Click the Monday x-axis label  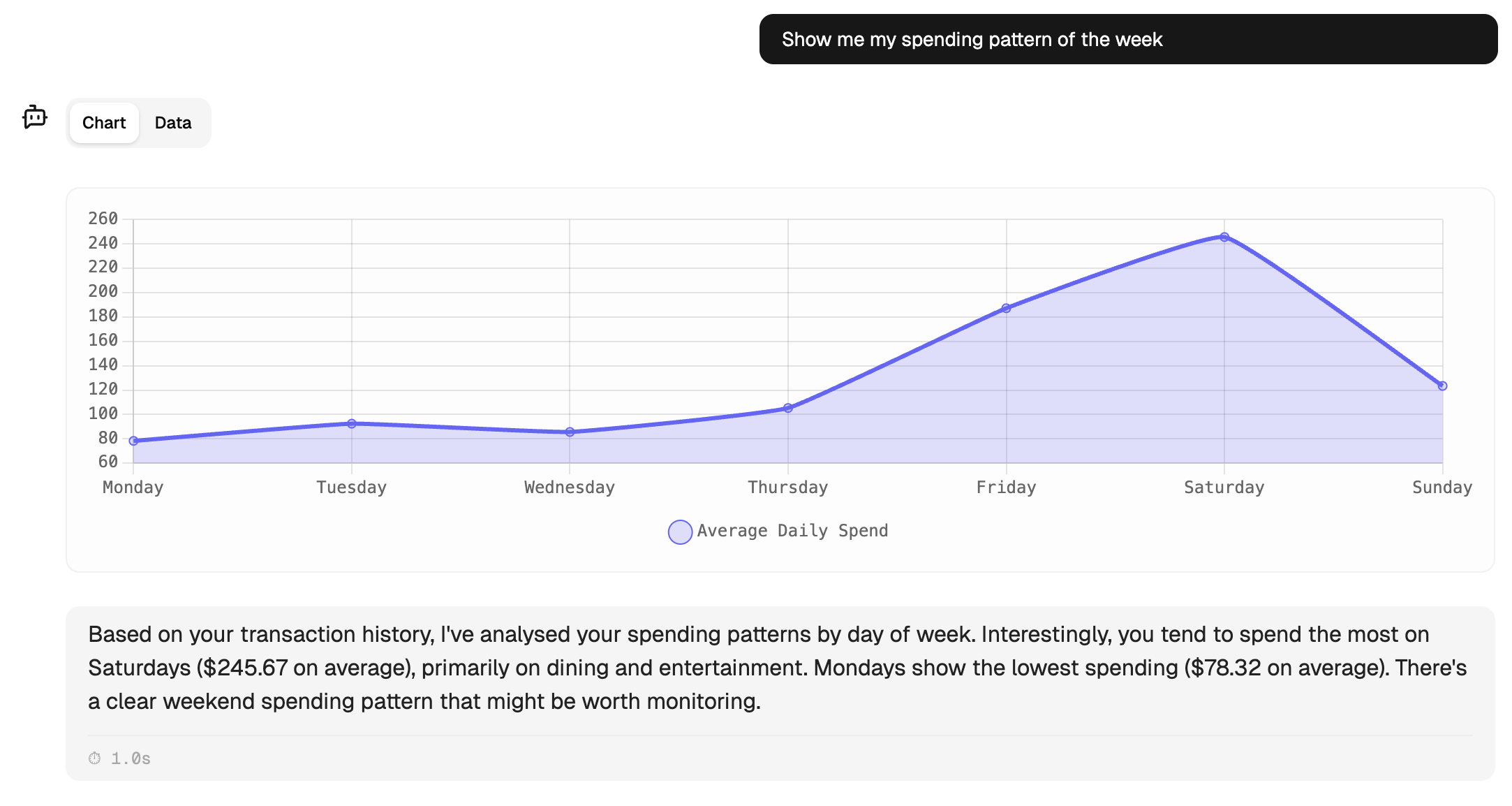tap(133, 488)
